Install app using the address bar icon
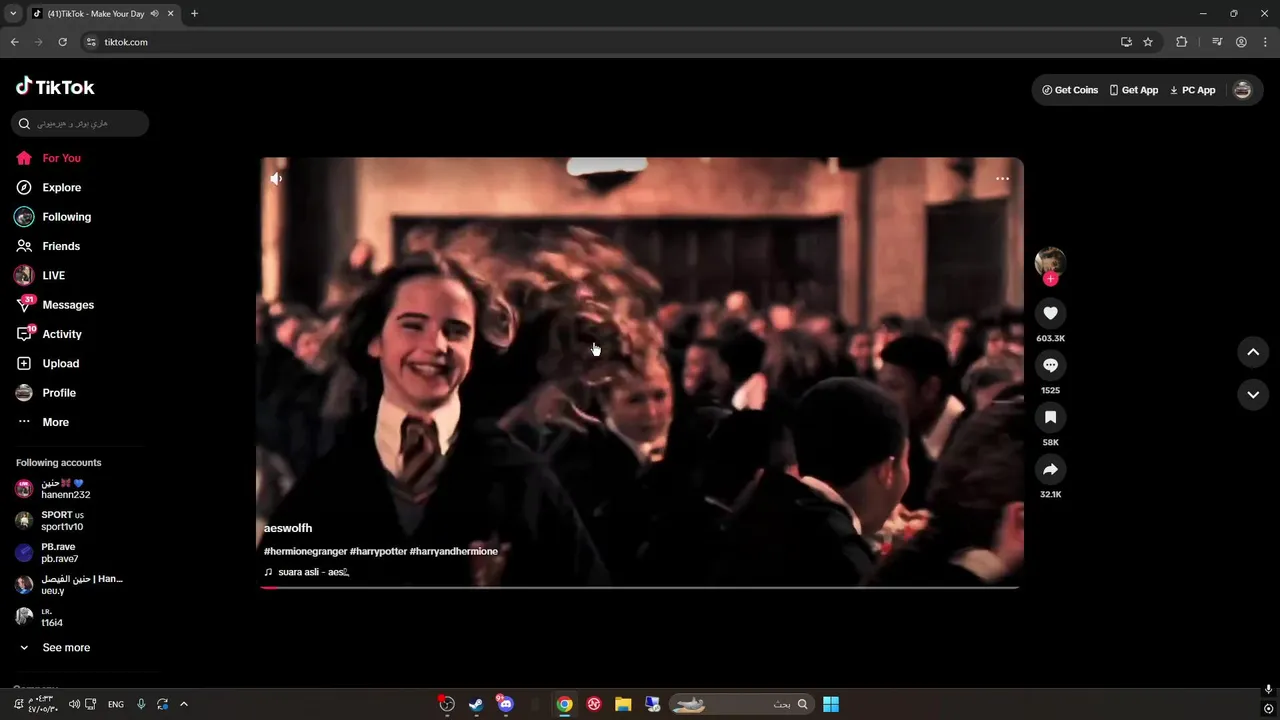Screen dimensions: 1280x720 [1126, 42]
